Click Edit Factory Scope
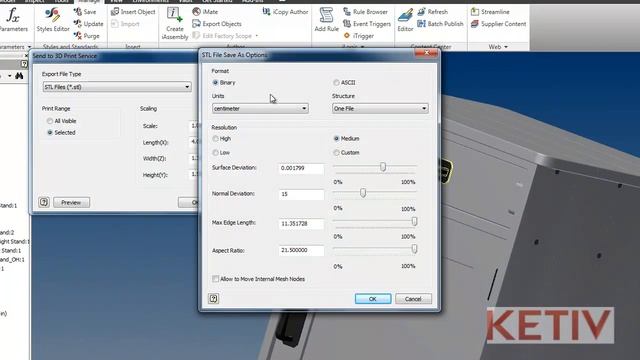The height and width of the screenshot is (360, 640). (x=222, y=36)
